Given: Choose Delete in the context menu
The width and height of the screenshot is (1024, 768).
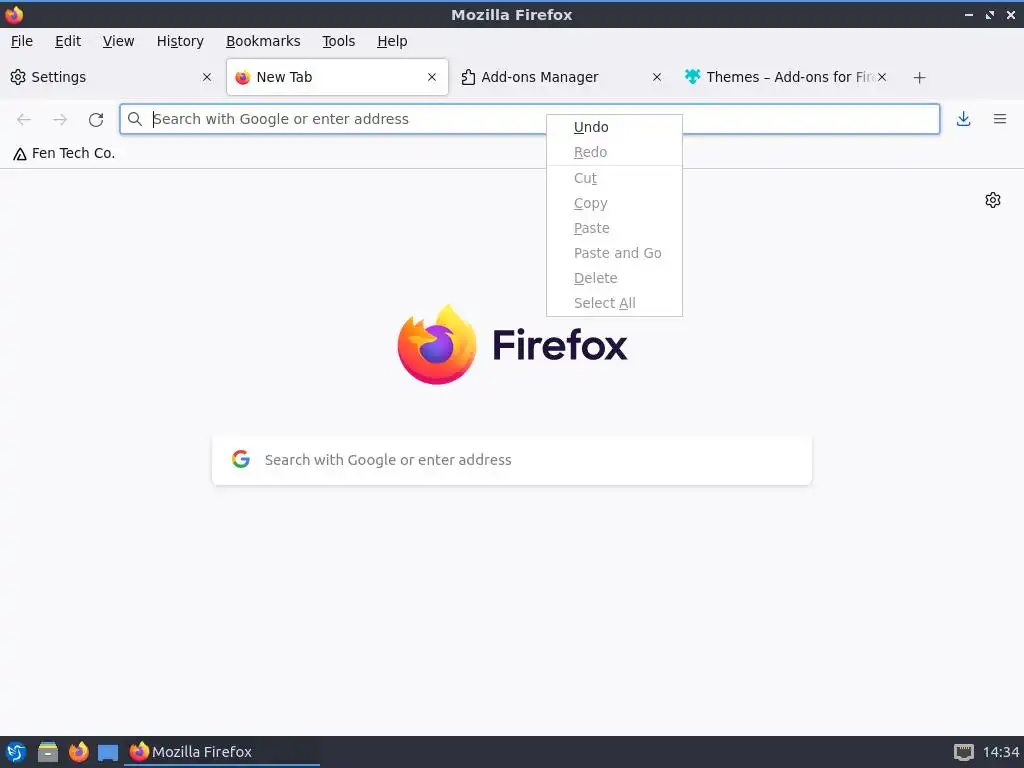Looking at the screenshot, I should (x=615, y=278).
